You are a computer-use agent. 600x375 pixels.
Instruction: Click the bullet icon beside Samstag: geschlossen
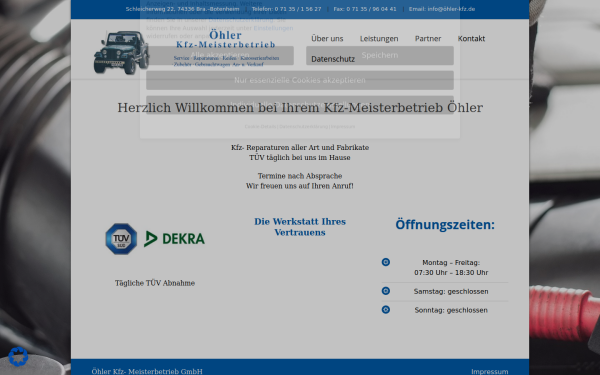coord(386,291)
